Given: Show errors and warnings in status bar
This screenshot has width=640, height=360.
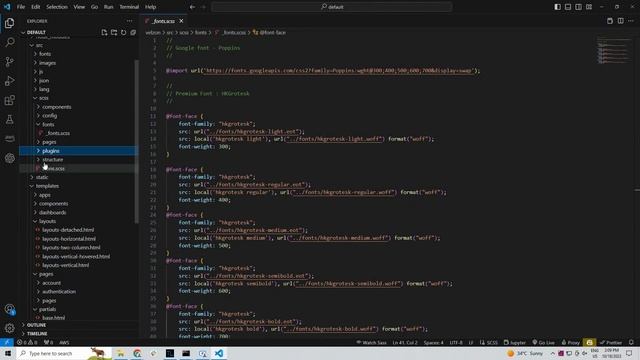Looking at the screenshot, I should (27, 342).
